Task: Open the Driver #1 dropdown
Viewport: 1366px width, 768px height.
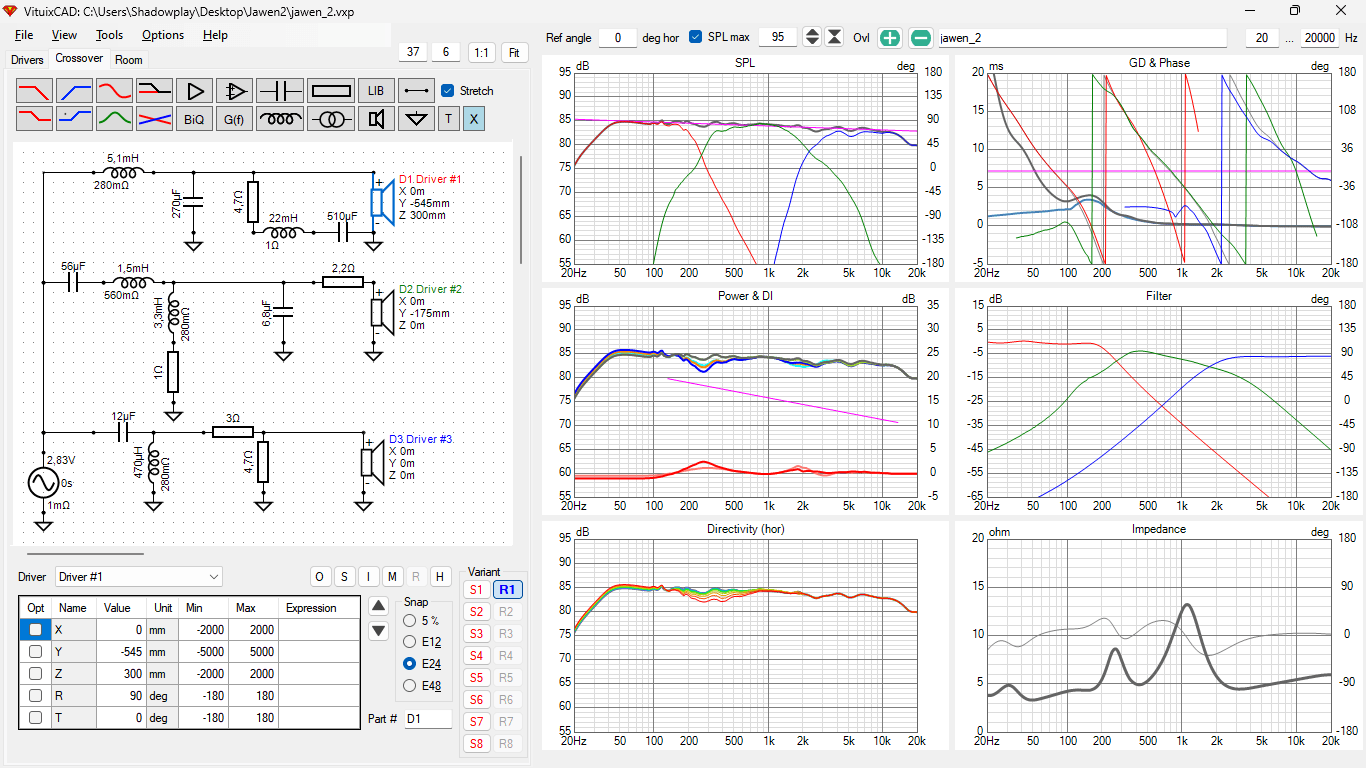Action: tap(139, 577)
